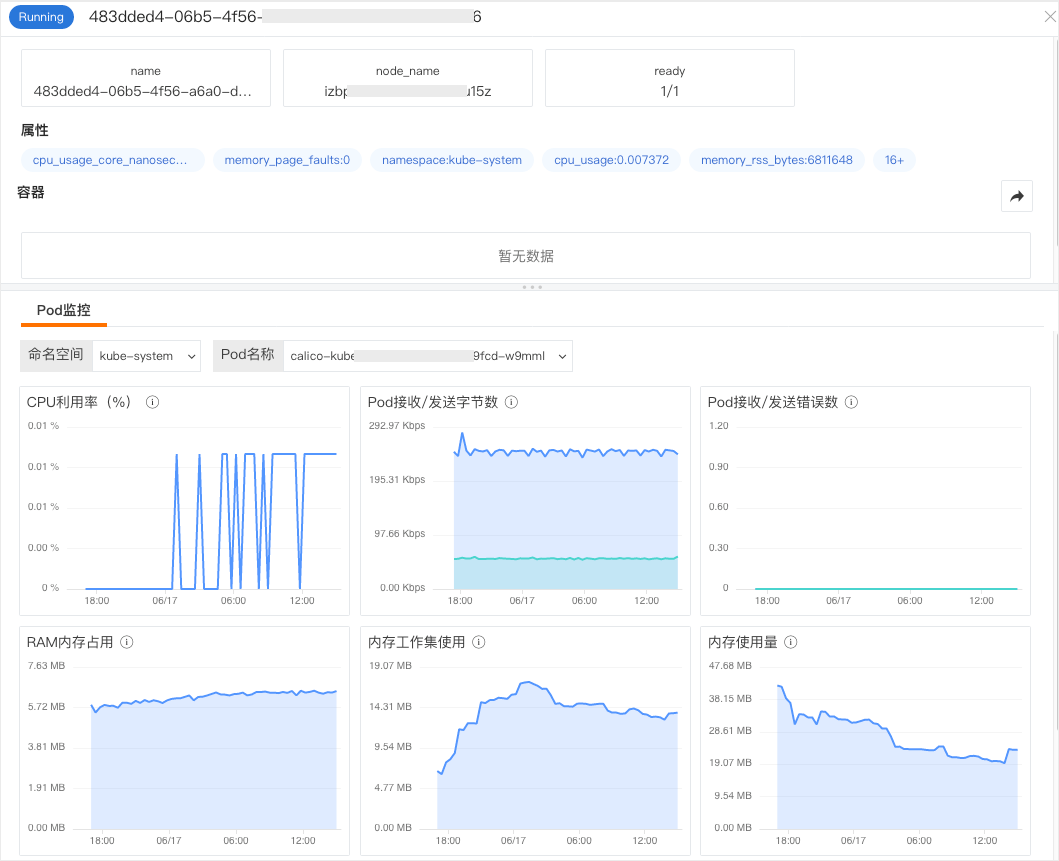
Task: Click the cpu_usage:0.007372 attribute tag
Action: click(611, 160)
